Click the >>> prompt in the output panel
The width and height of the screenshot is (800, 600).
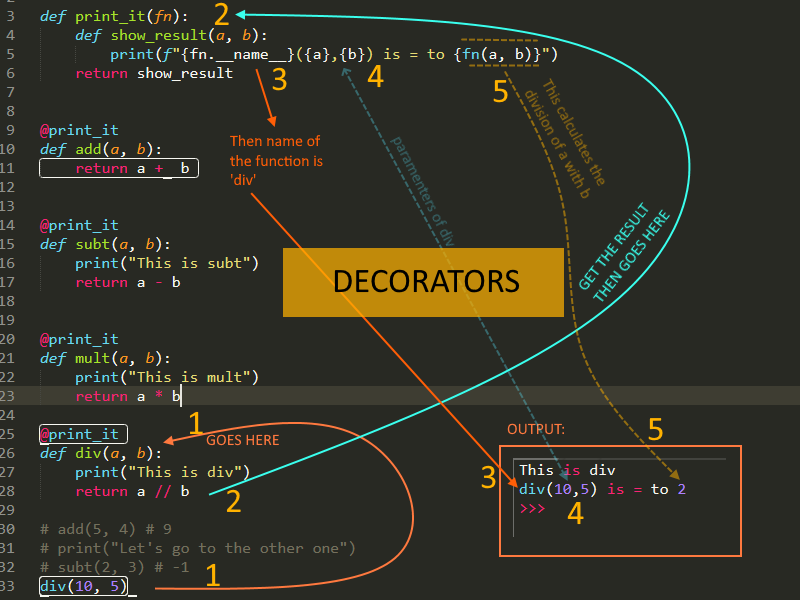[533, 507]
